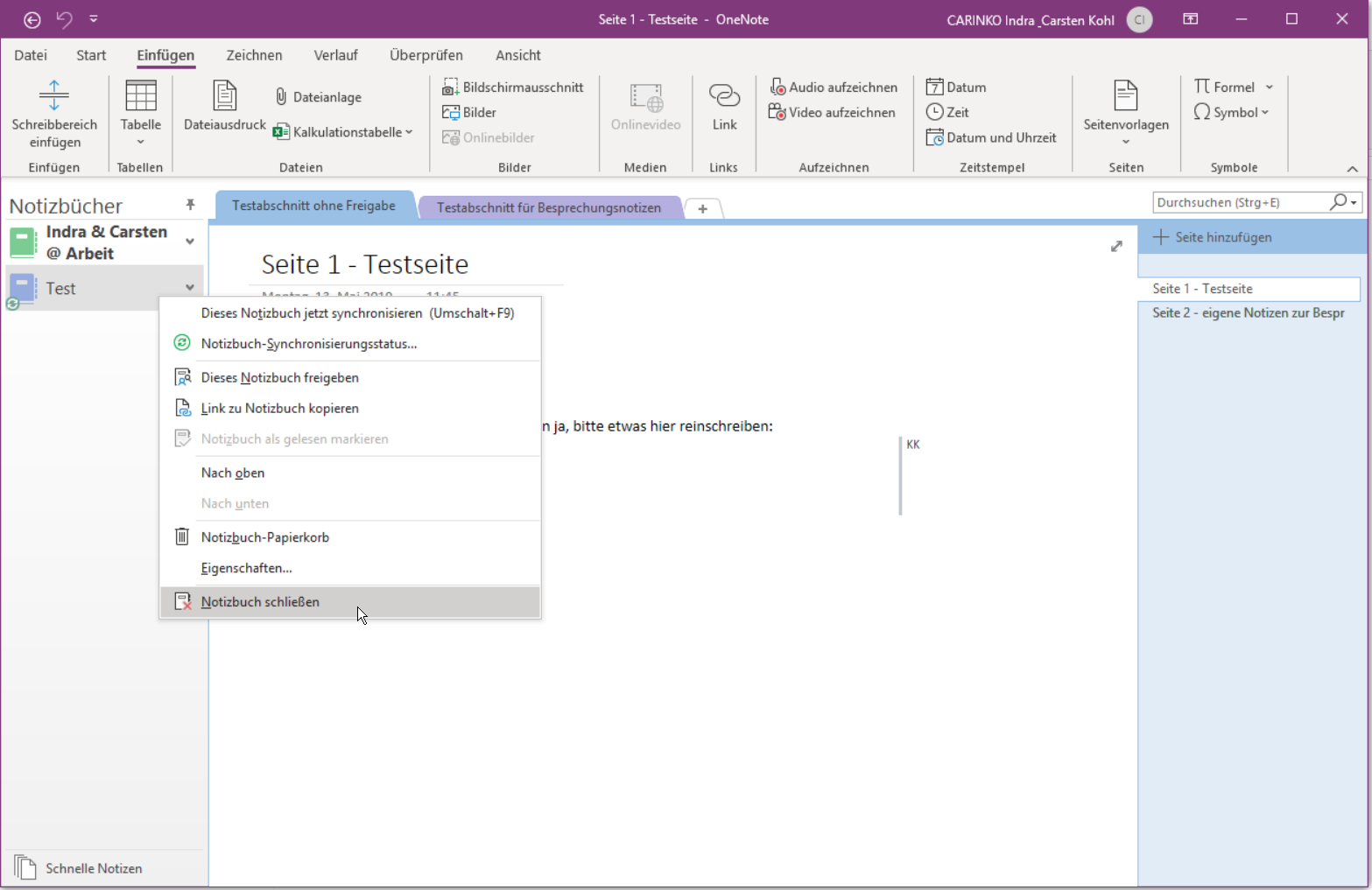The image size is (1372, 890).
Task: Open Quick Access Toolbar customize arrow
Action: pyautogui.click(x=94, y=18)
